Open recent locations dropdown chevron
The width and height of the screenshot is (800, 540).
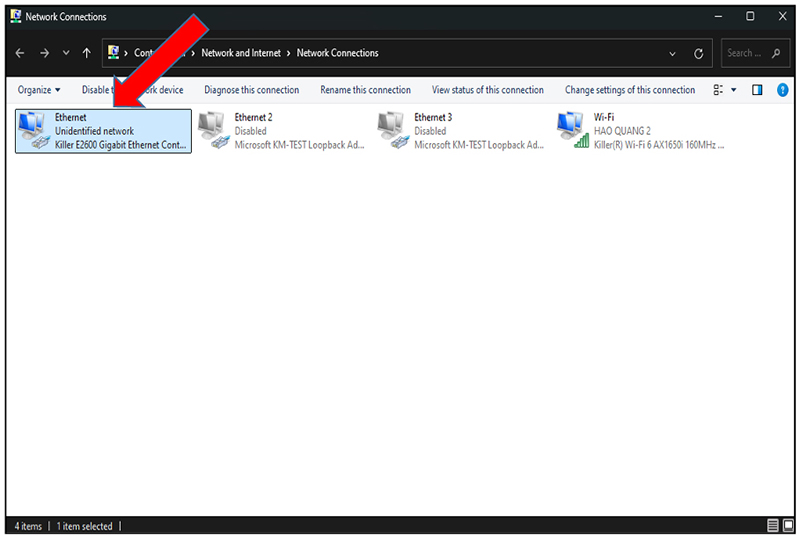66,53
